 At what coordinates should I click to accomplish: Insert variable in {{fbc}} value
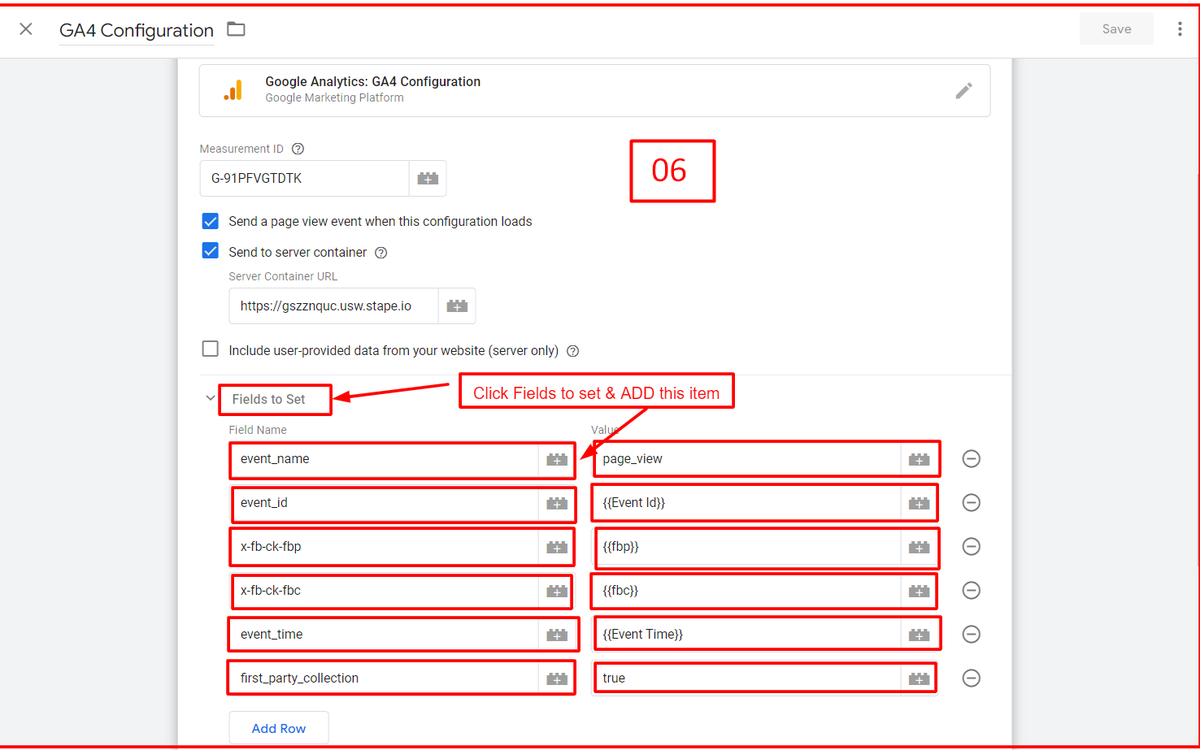click(919, 592)
